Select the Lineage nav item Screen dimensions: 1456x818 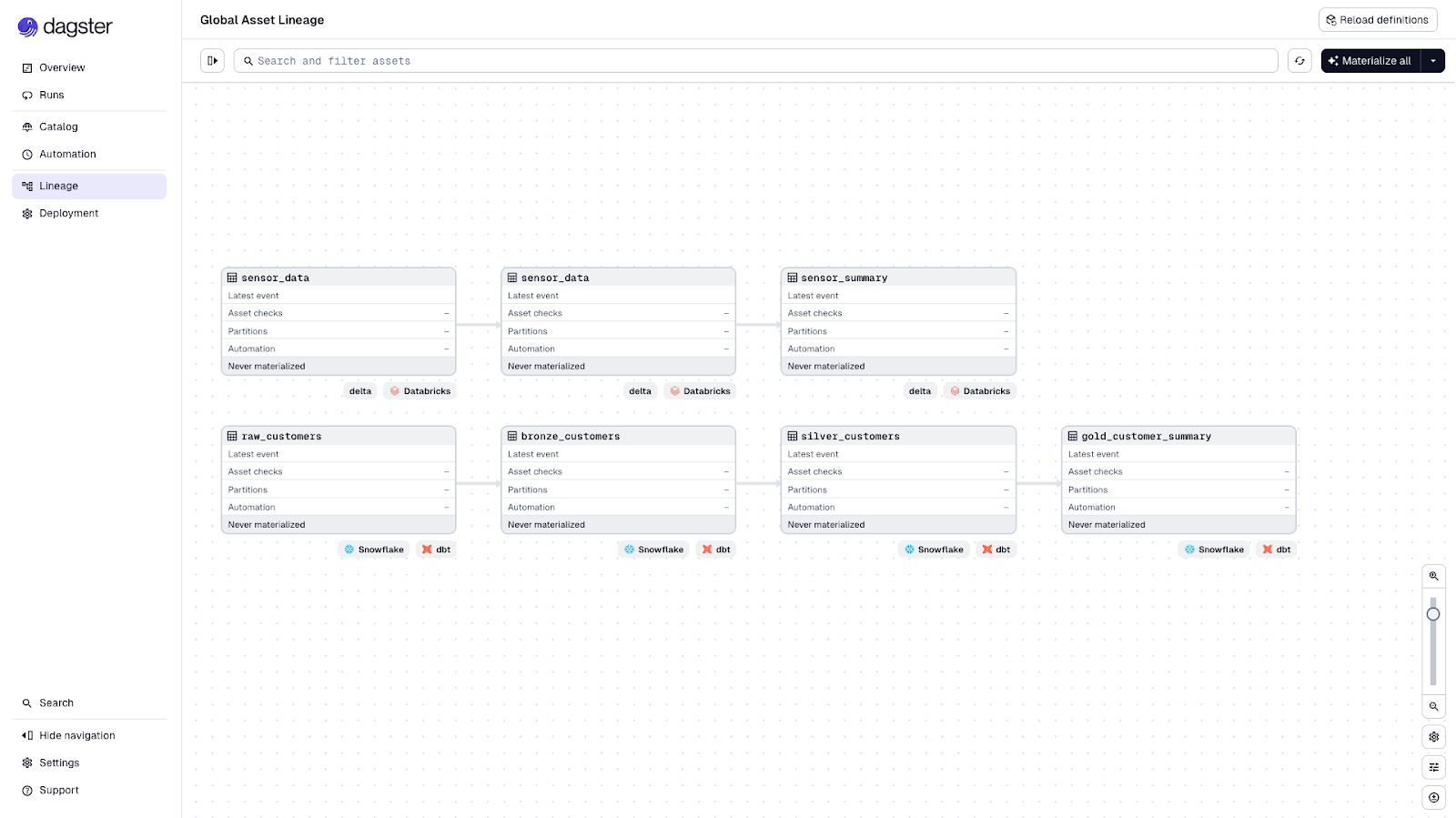pyautogui.click(x=89, y=186)
